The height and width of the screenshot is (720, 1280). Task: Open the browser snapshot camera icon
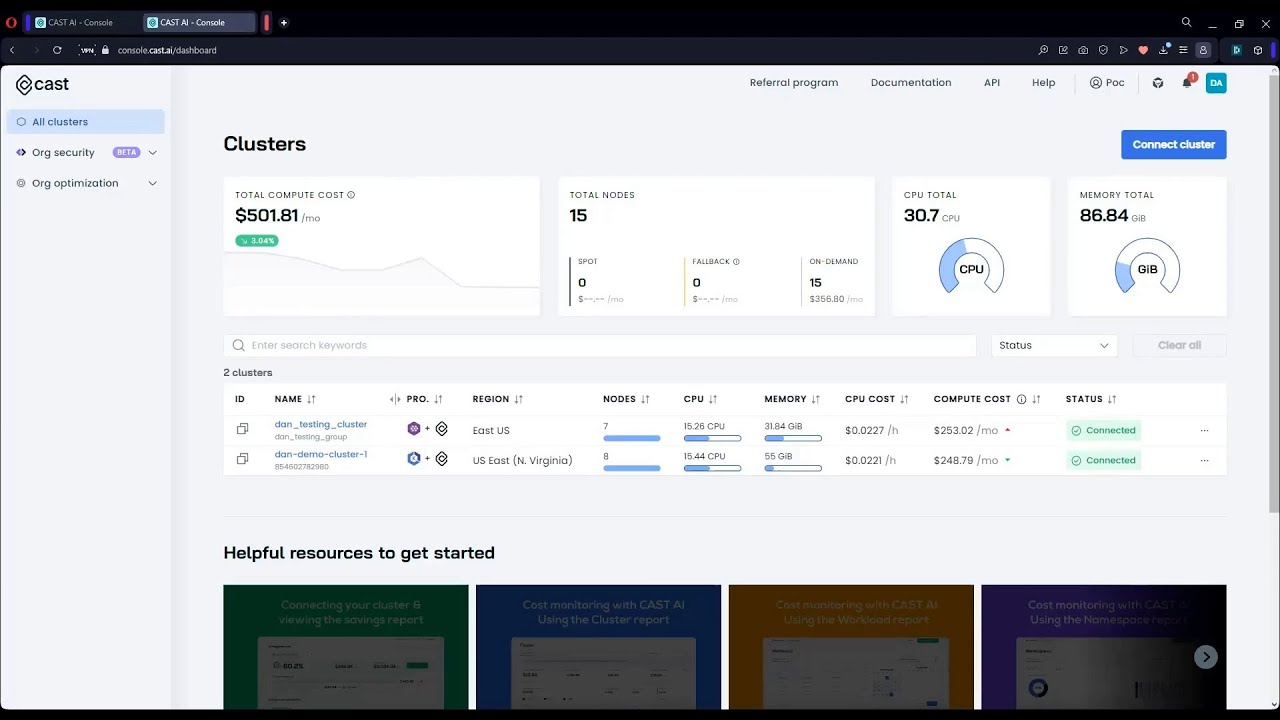(x=1083, y=50)
